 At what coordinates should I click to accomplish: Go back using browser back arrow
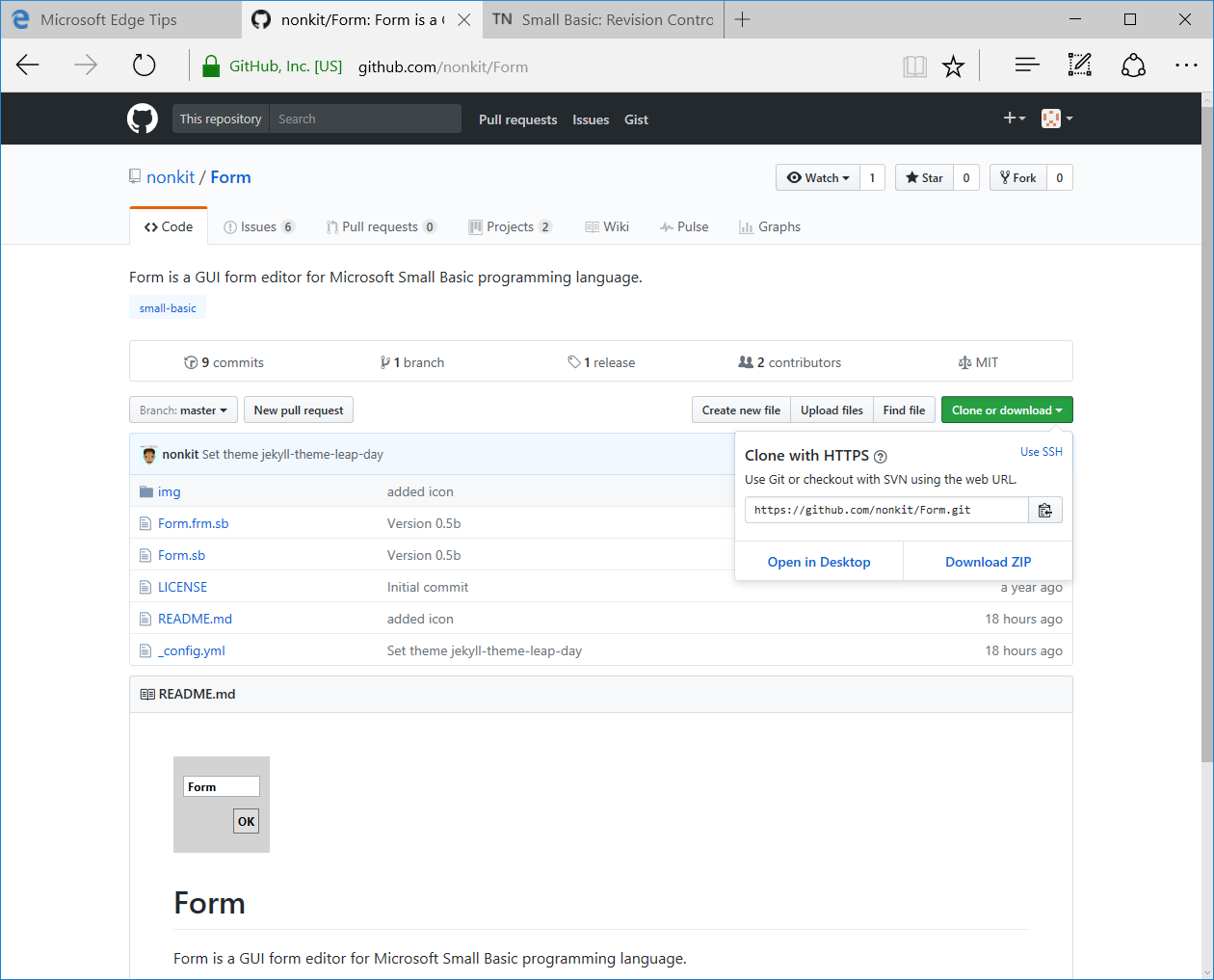(x=28, y=66)
